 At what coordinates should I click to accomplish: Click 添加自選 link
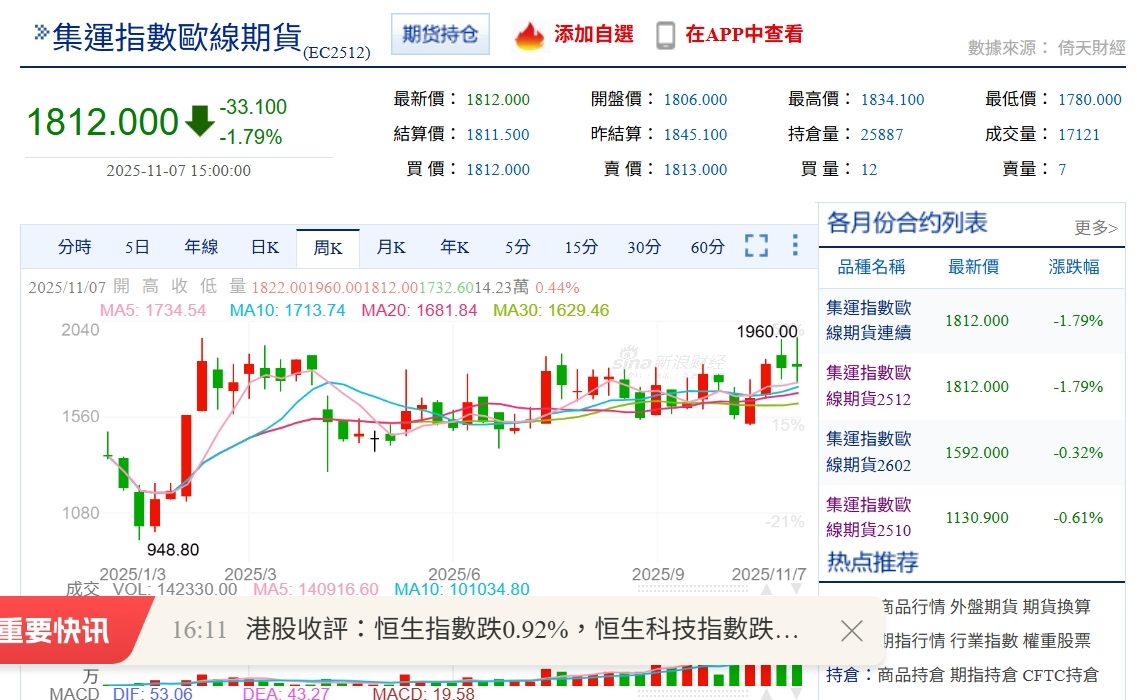(x=594, y=35)
